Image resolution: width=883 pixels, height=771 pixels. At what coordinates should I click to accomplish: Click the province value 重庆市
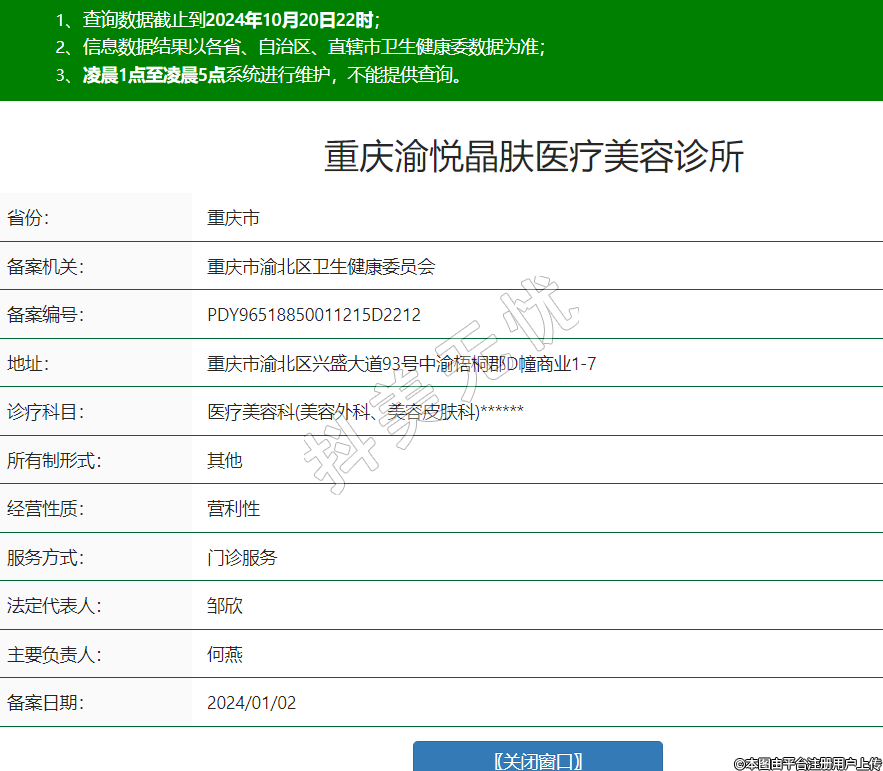click(233, 218)
